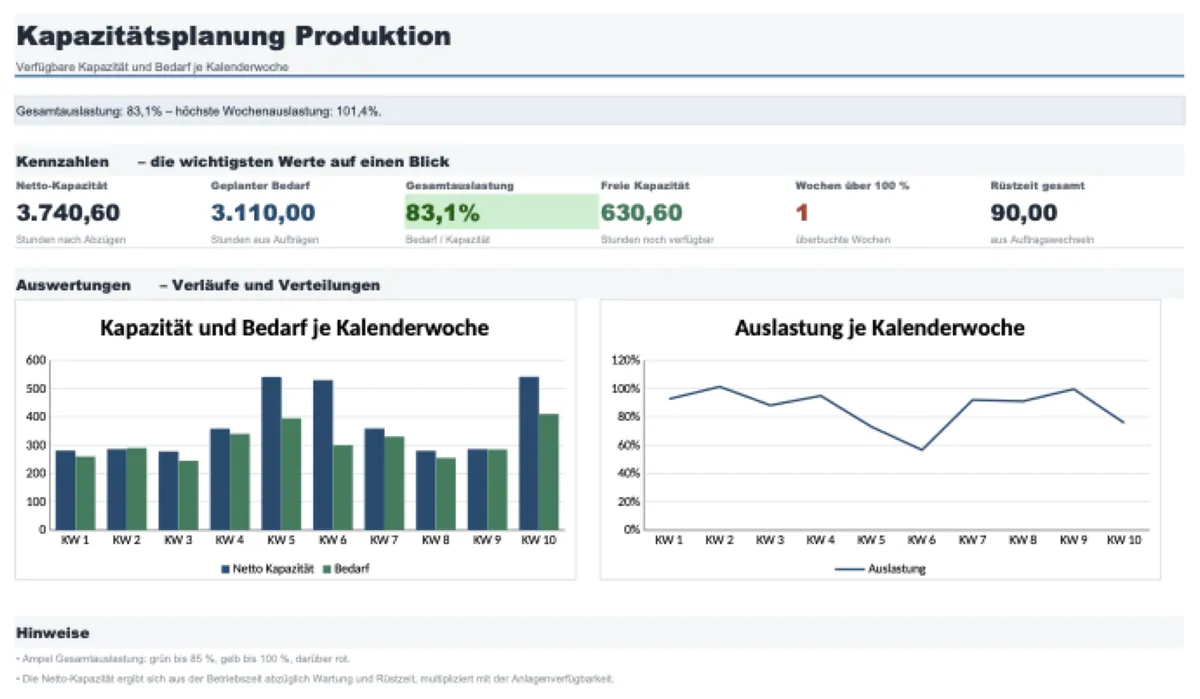Image resolution: width=1200 pixels, height=699 pixels.
Task: Select the note starting 'Die Netto-Kapazität ergibt sich'
Action: coord(315,679)
